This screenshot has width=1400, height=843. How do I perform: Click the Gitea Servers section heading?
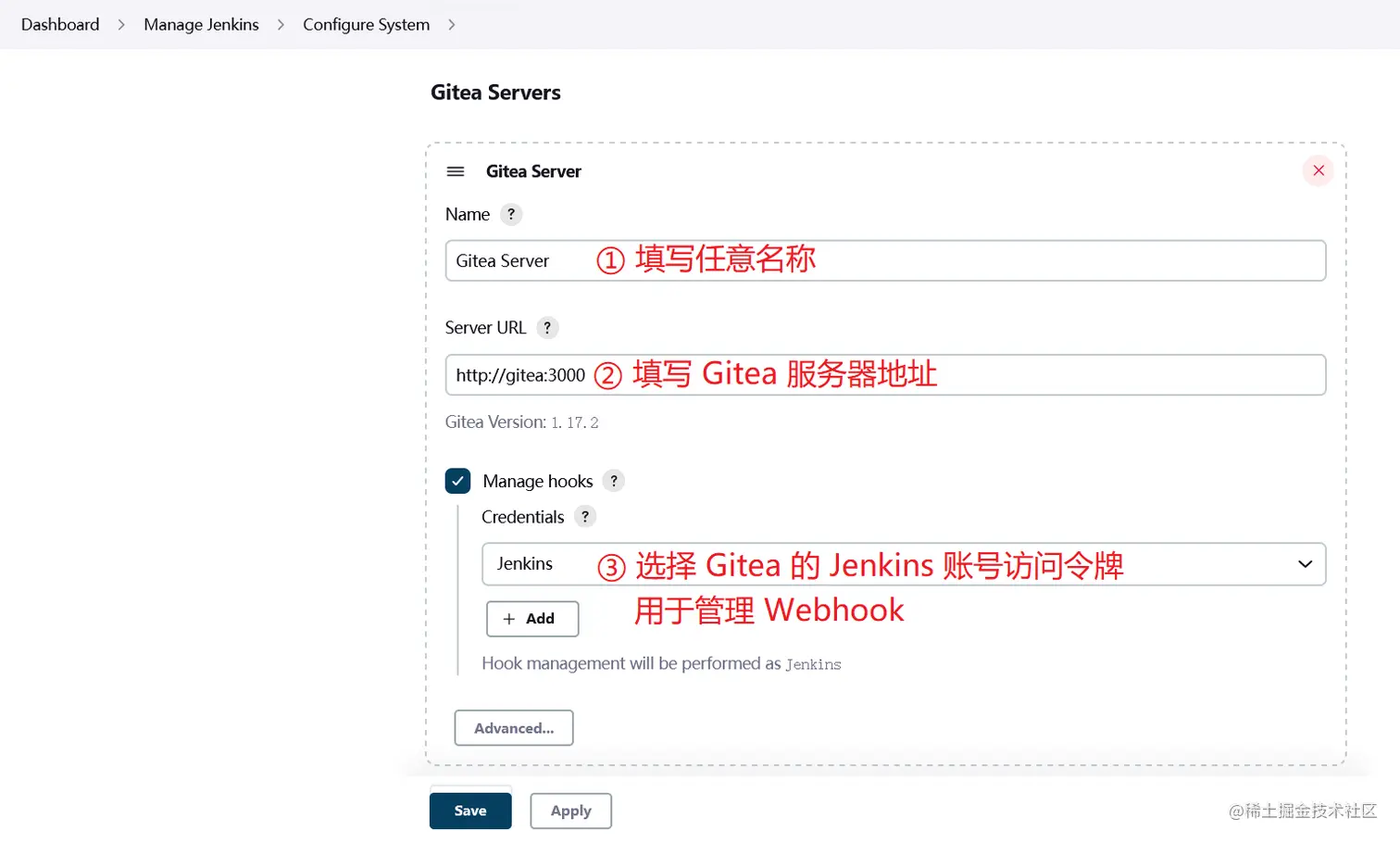[x=495, y=93]
